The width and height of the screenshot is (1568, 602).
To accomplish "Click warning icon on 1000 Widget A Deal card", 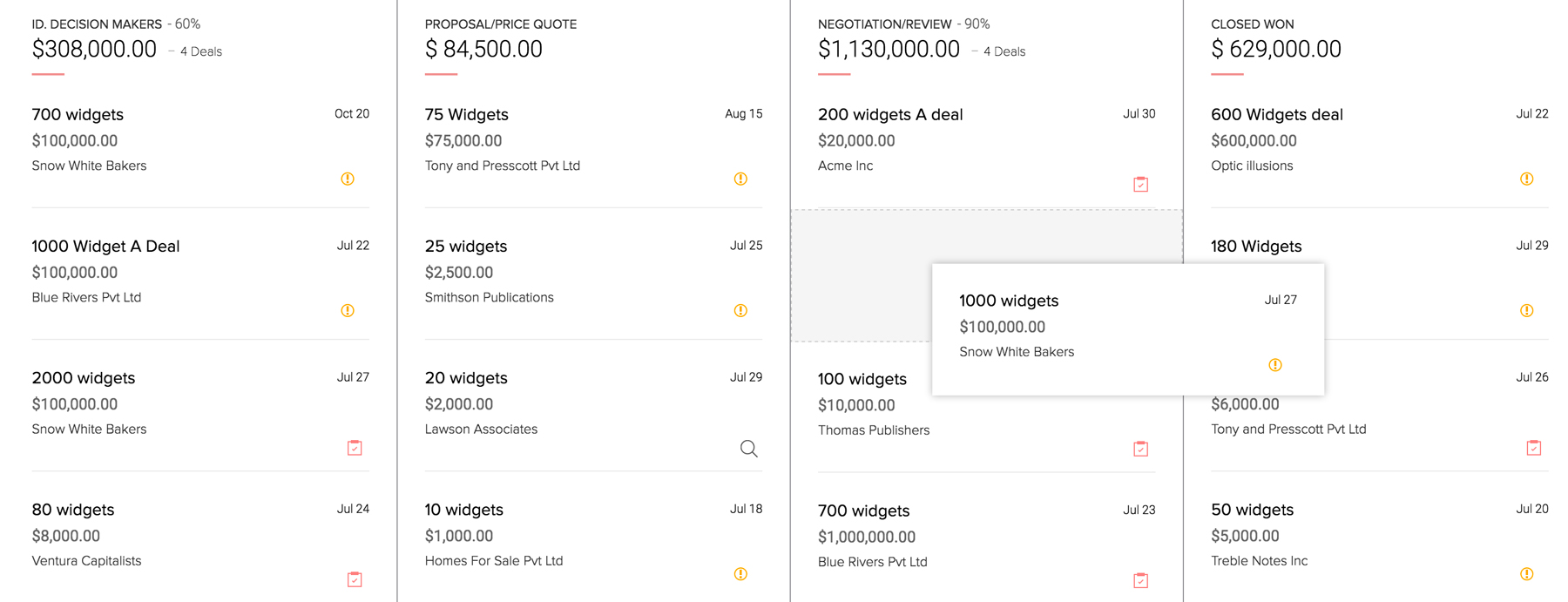I will point(348,310).
